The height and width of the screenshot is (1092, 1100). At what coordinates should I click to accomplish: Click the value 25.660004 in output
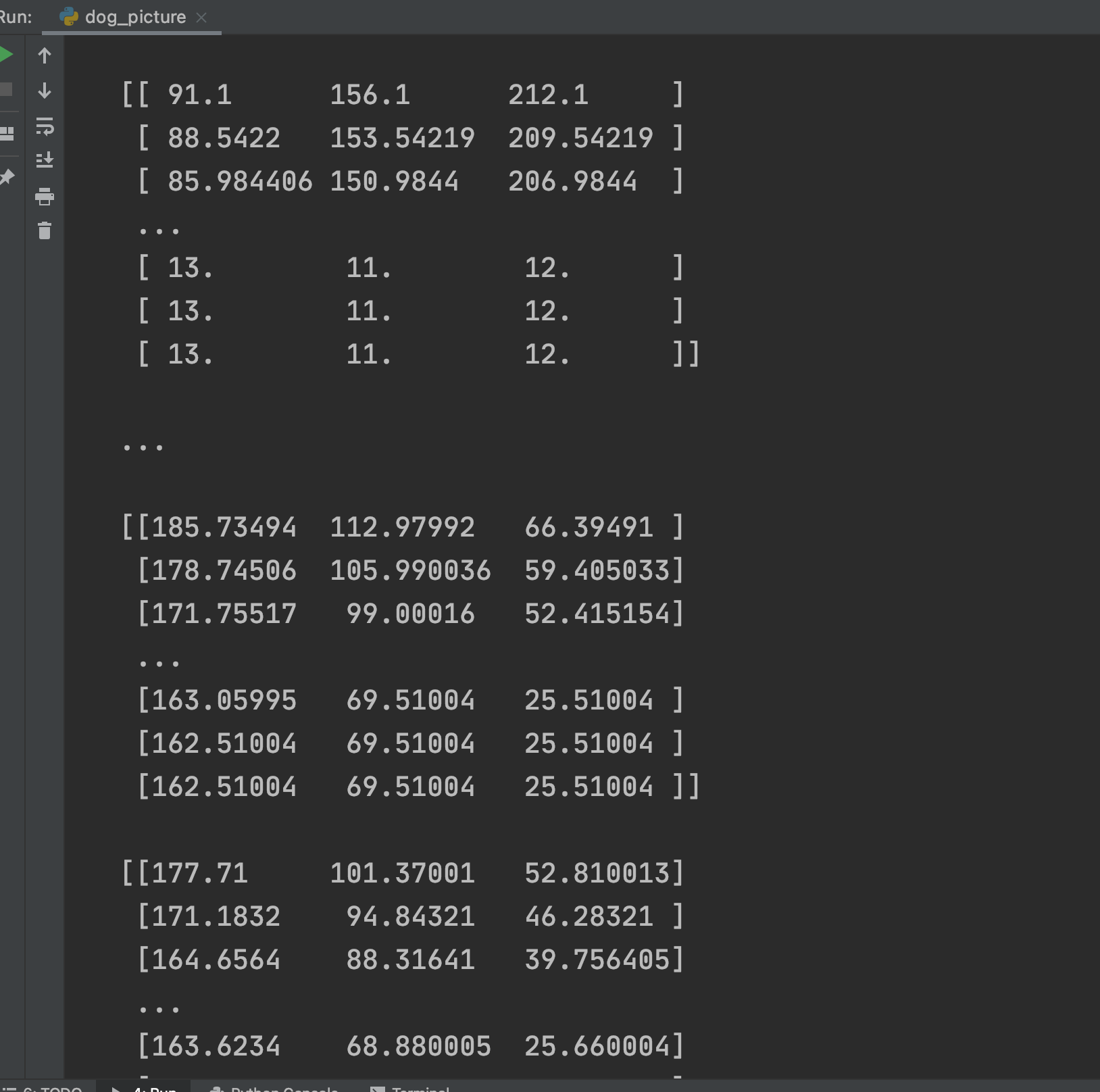[x=597, y=1046]
